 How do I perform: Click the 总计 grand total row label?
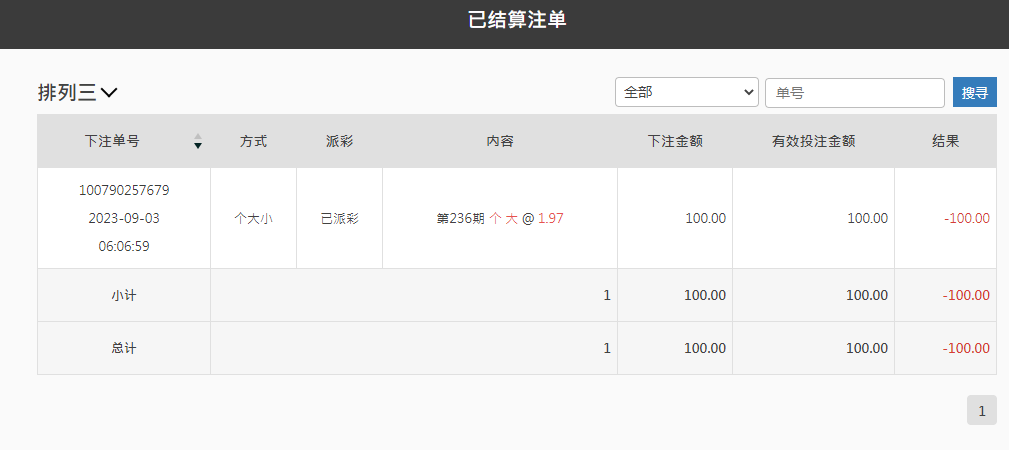click(124, 348)
